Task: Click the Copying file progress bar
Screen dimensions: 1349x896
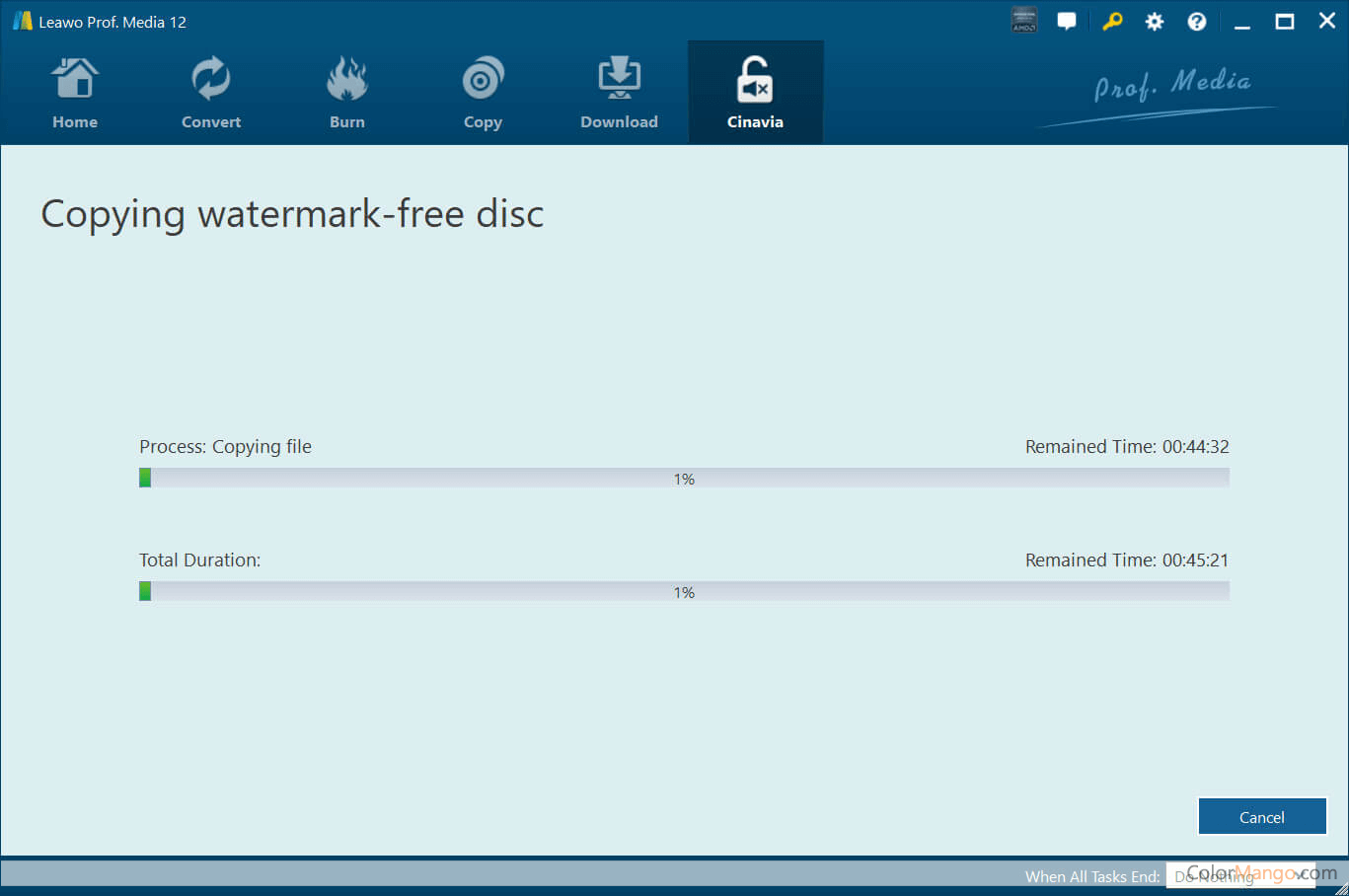Action: tap(684, 479)
